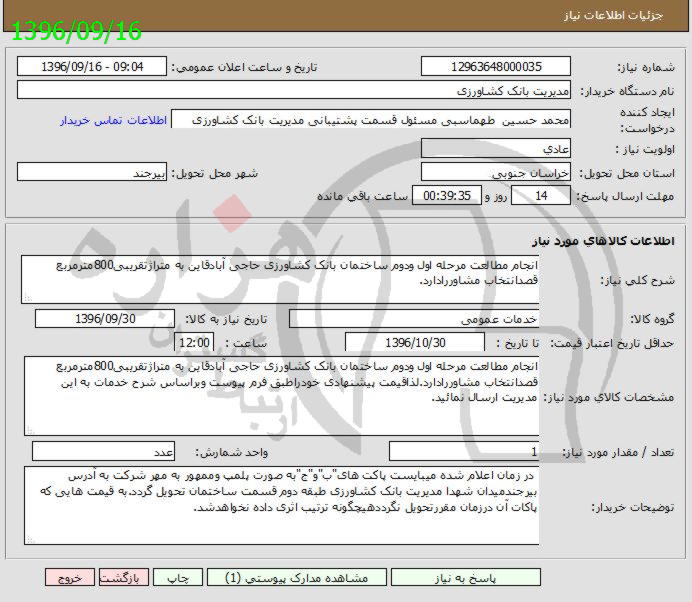Open مشاهده مدارک پیوستی (1) button
Viewport: 692px width, 602px height.
297,578
